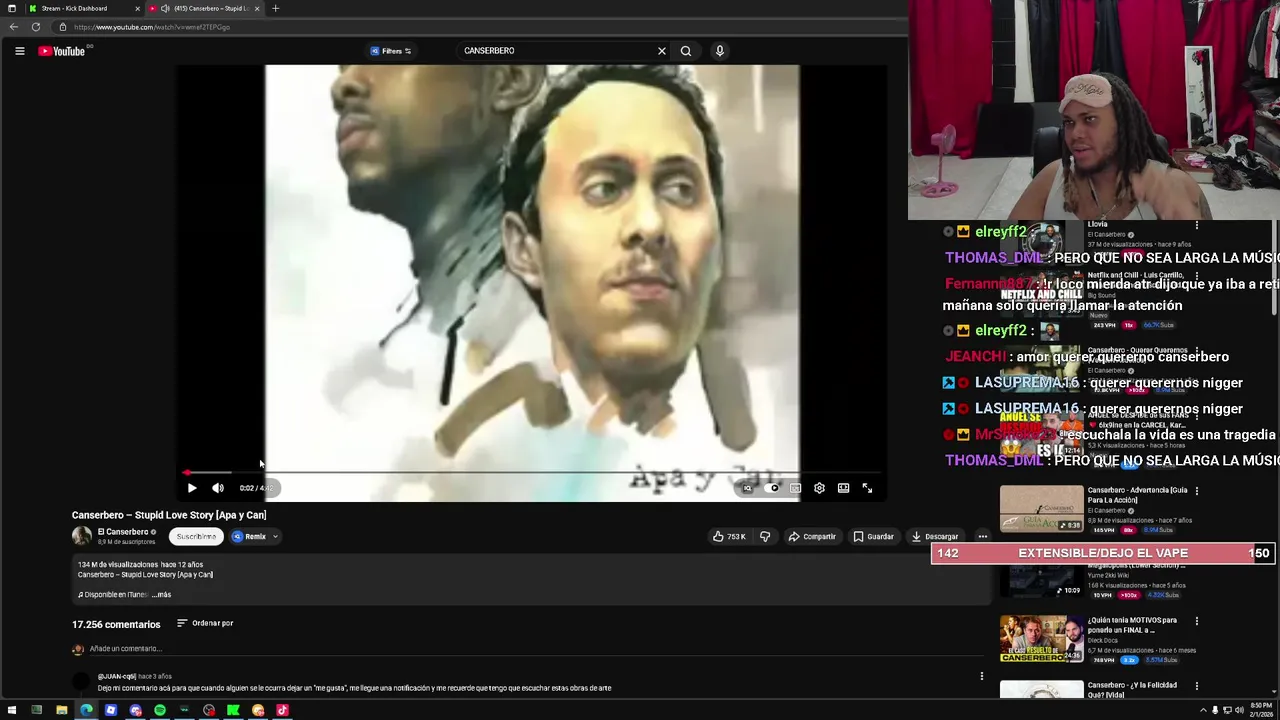The width and height of the screenshot is (1280, 720).
Task: Start voice search with the microphone
Action: tap(719, 51)
